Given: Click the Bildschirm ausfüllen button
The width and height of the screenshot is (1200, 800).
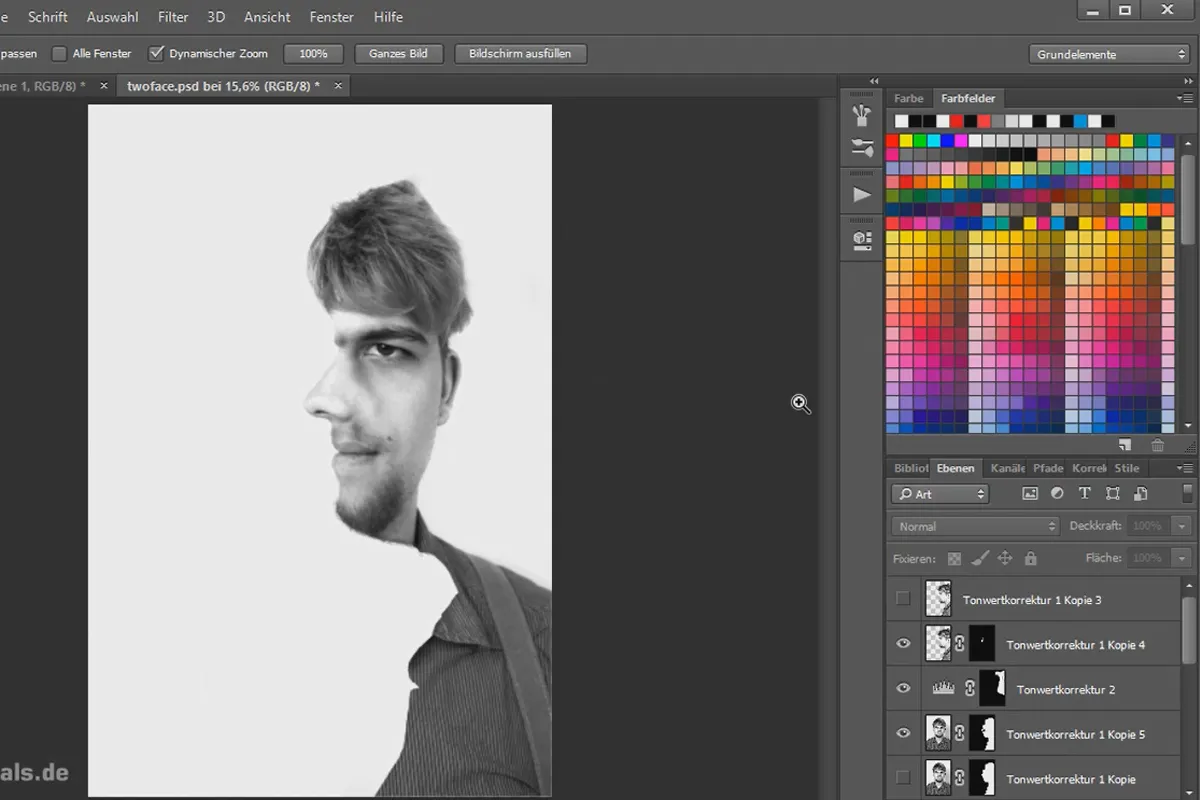Looking at the screenshot, I should 520,54.
